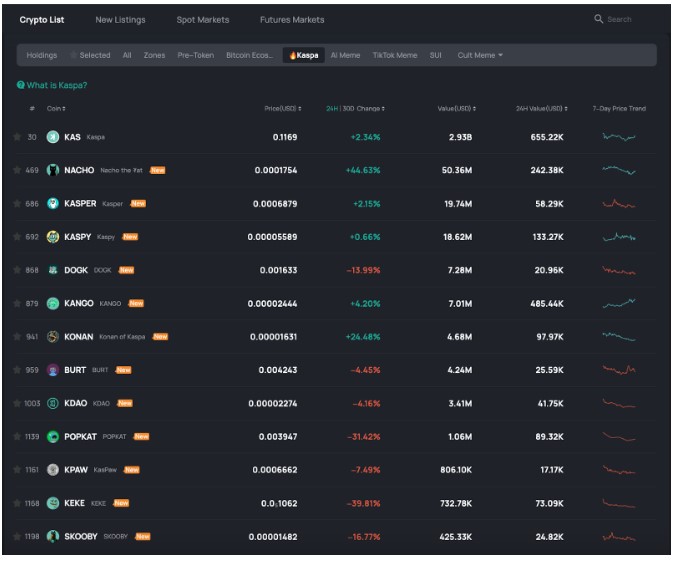Viewport: 679px width, 561px height.
Task: Click the NACHO New badge
Action: click(158, 171)
